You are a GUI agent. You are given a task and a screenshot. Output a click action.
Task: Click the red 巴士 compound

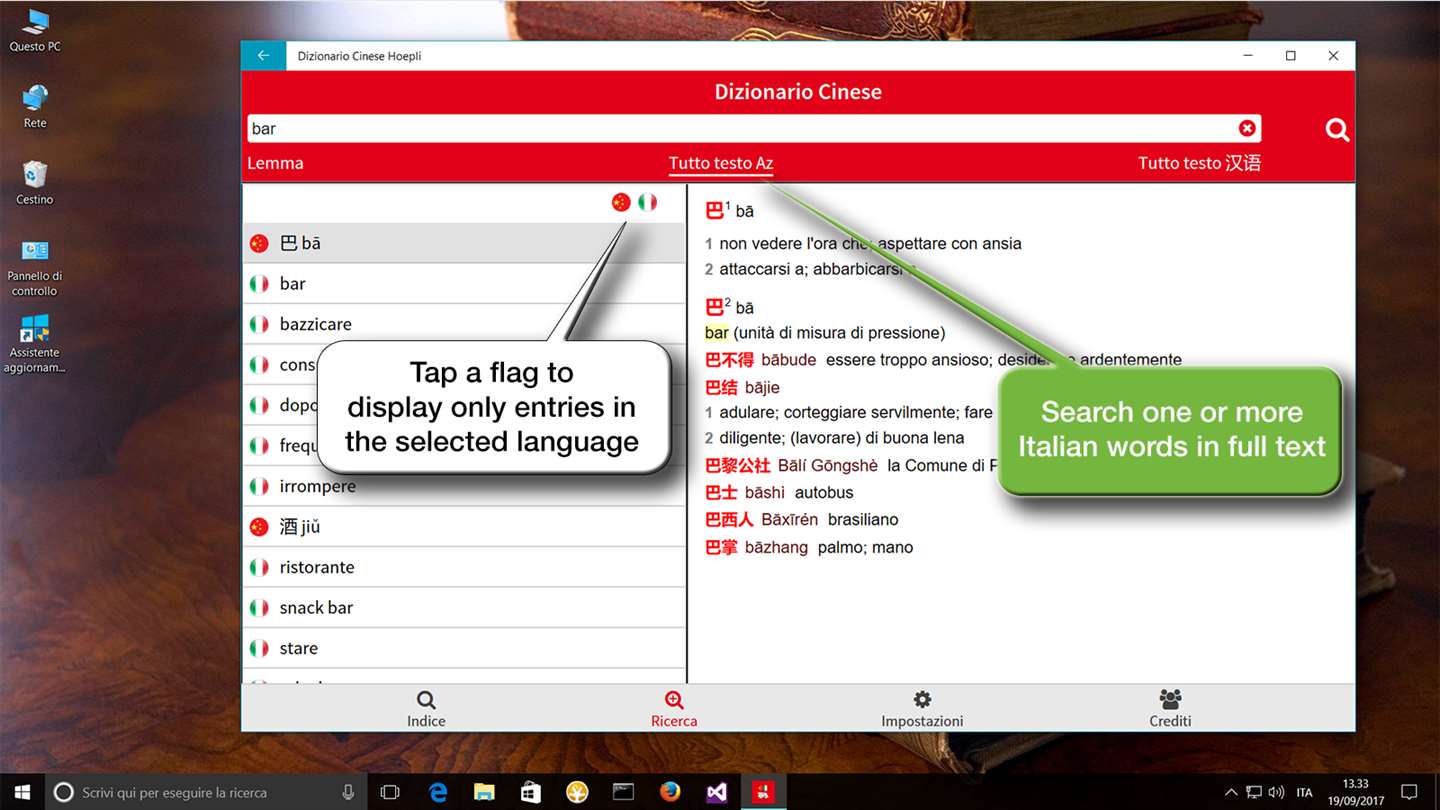(721, 492)
